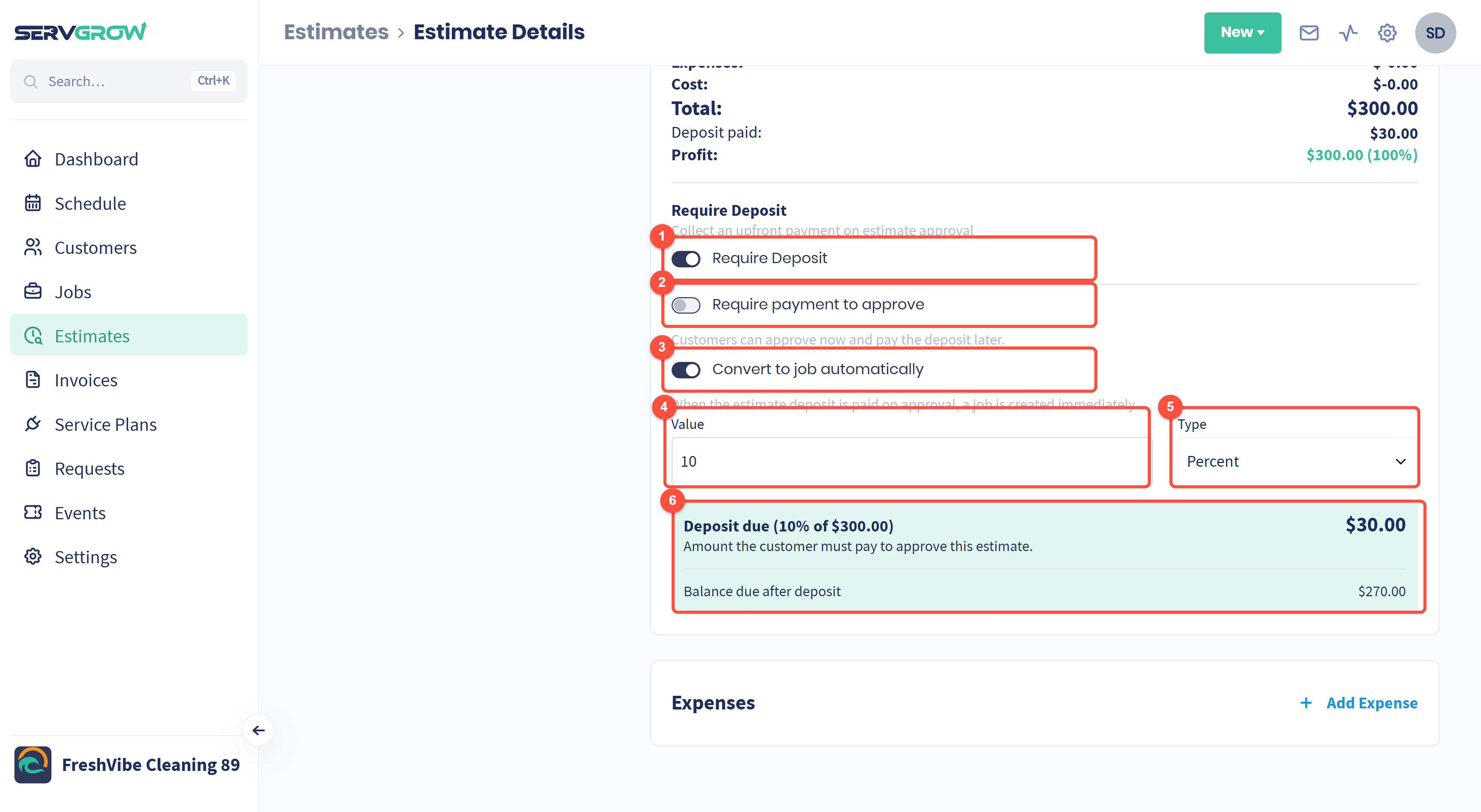
Task: Open the activity pulse icon
Action: 1348,33
